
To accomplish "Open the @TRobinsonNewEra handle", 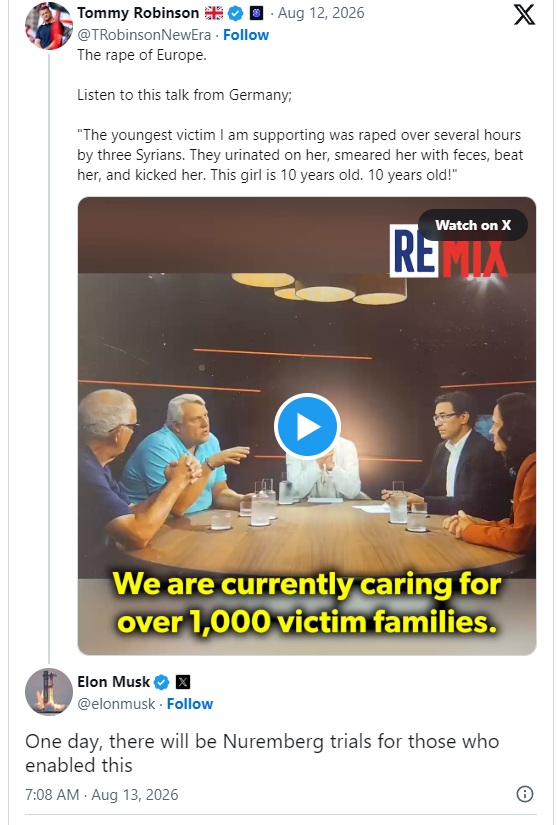I will [144, 35].
